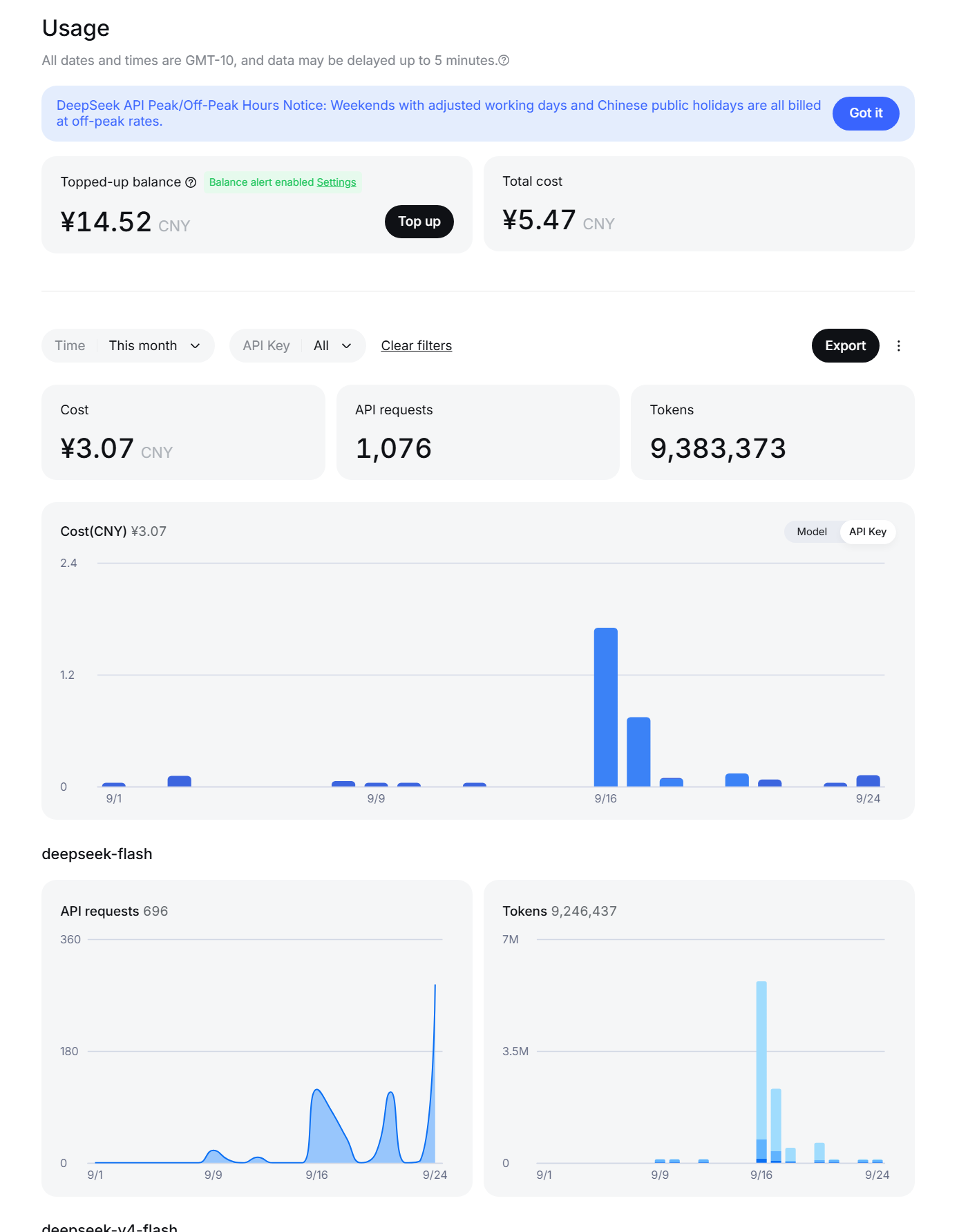The height and width of the screenshot is (1232, 968).
Task: Open the three-dot more options menu
Action: [898, 346]
